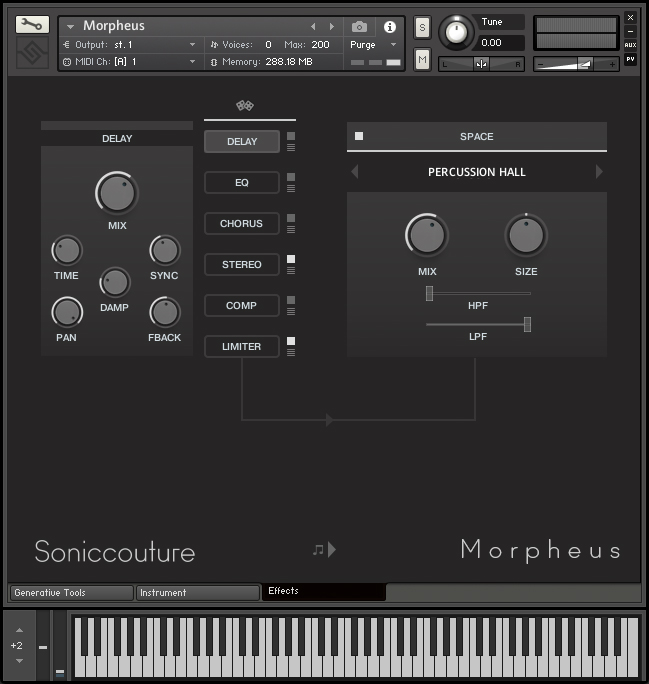Select the previous reverb preset arrow
The width and height of the screenshot is (649, 684).
tap(355, 171)
